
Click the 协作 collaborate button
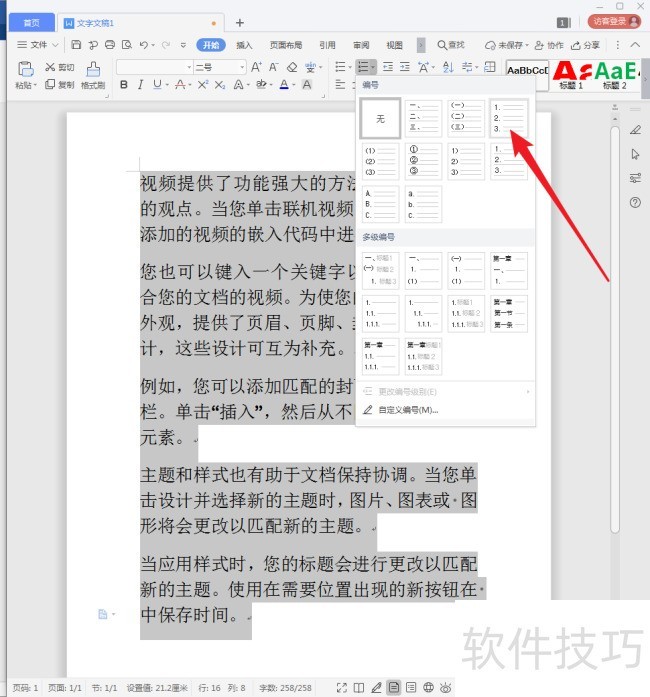click(x=549, y=45)
